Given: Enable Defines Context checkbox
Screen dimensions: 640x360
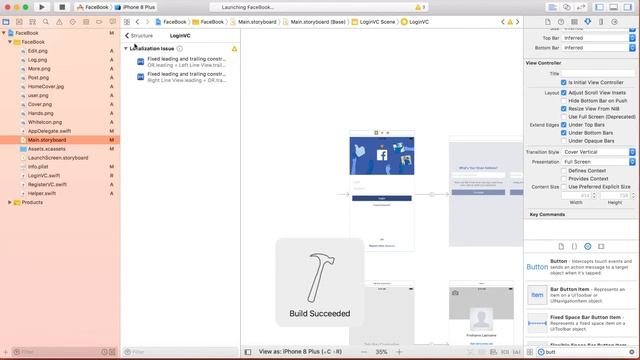Looking at the screenshot, I should [564, 171].
